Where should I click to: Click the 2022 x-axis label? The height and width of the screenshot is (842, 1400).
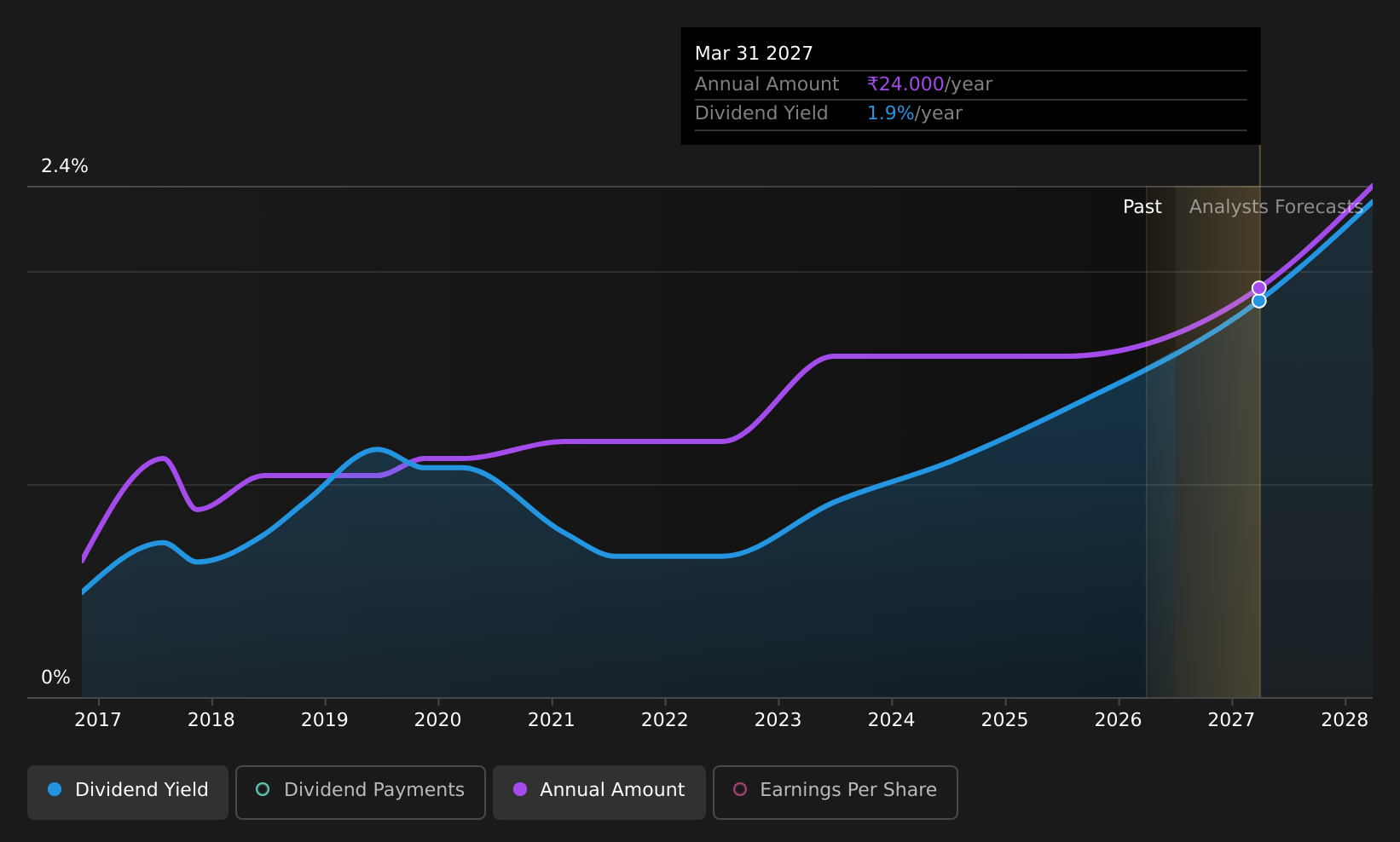[x=665, y=720]
